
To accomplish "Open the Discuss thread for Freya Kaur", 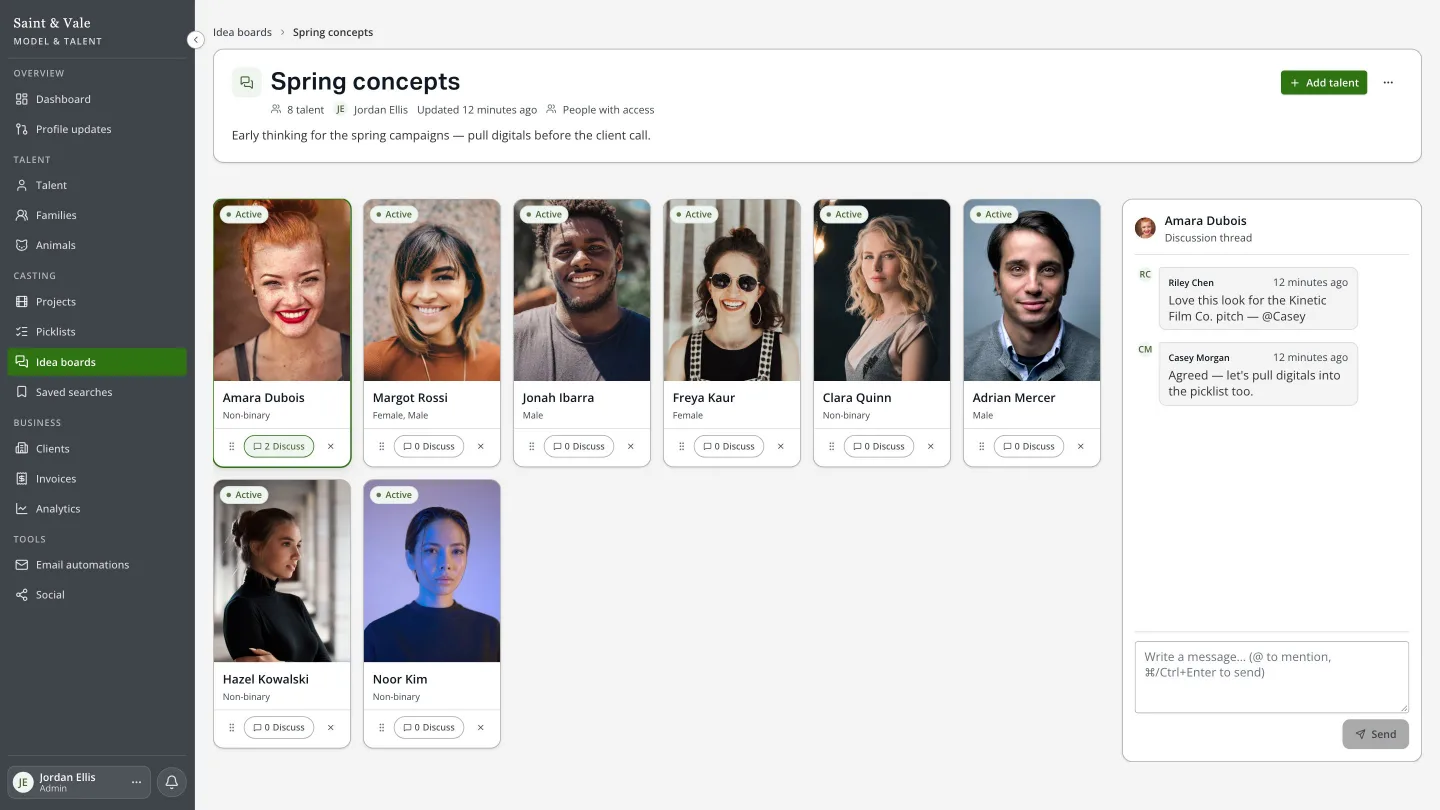I will tap(729, 447).
